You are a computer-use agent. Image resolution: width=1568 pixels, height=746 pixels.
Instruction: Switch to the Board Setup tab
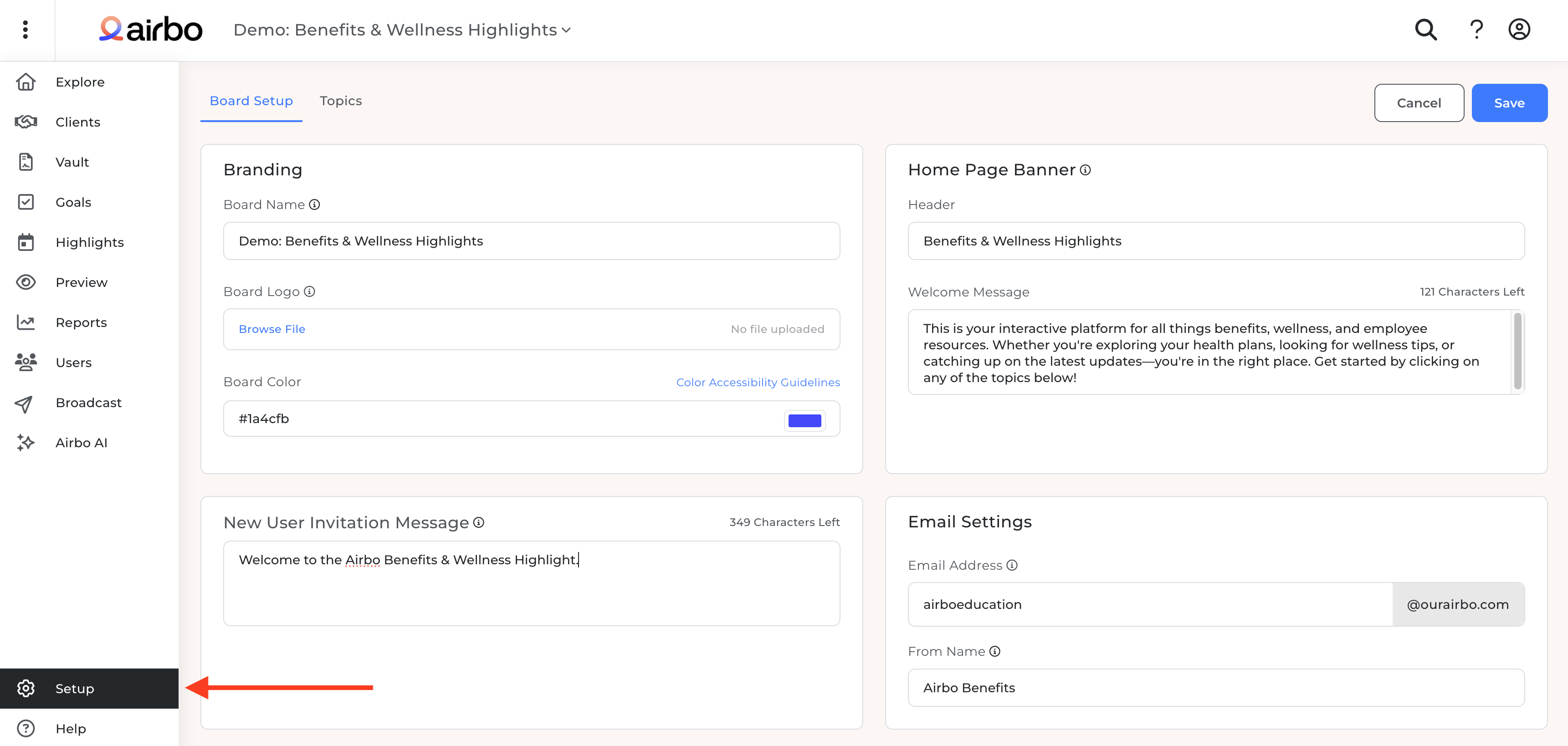251,101
